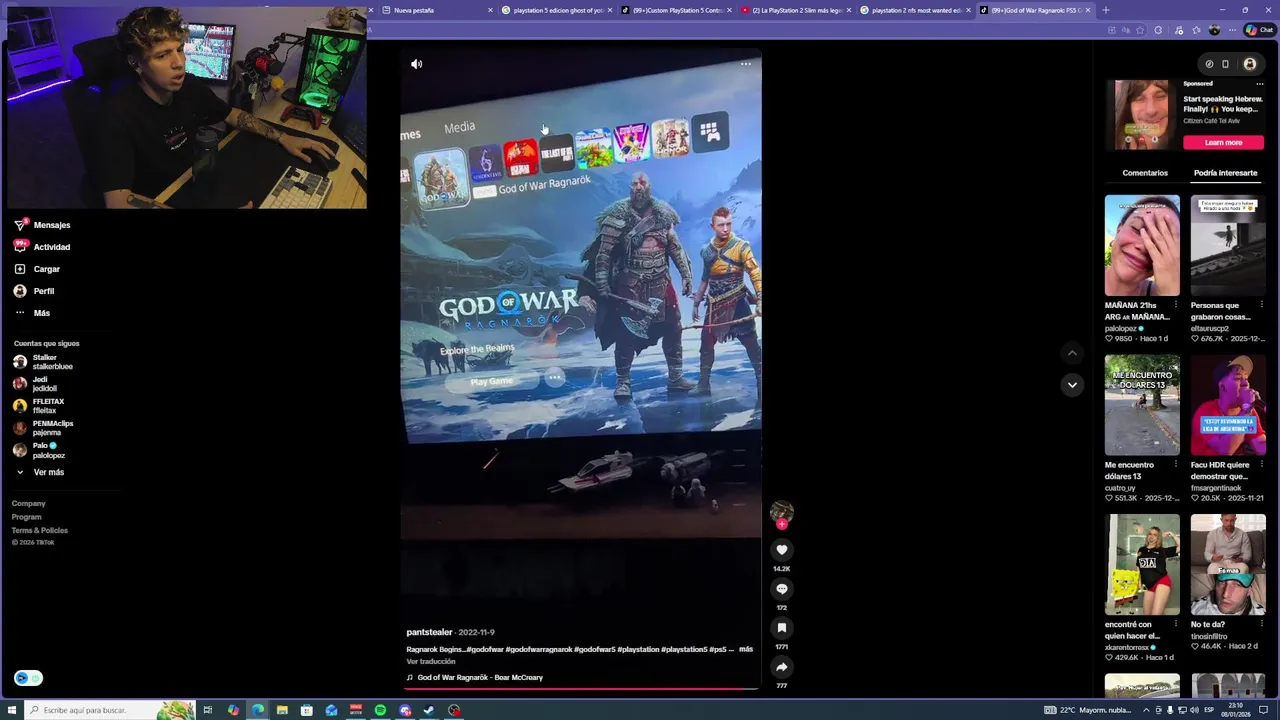Open Me encuentro dólares 13 thumbnail
This screenshot has height=720, width=1280.
1142,405
